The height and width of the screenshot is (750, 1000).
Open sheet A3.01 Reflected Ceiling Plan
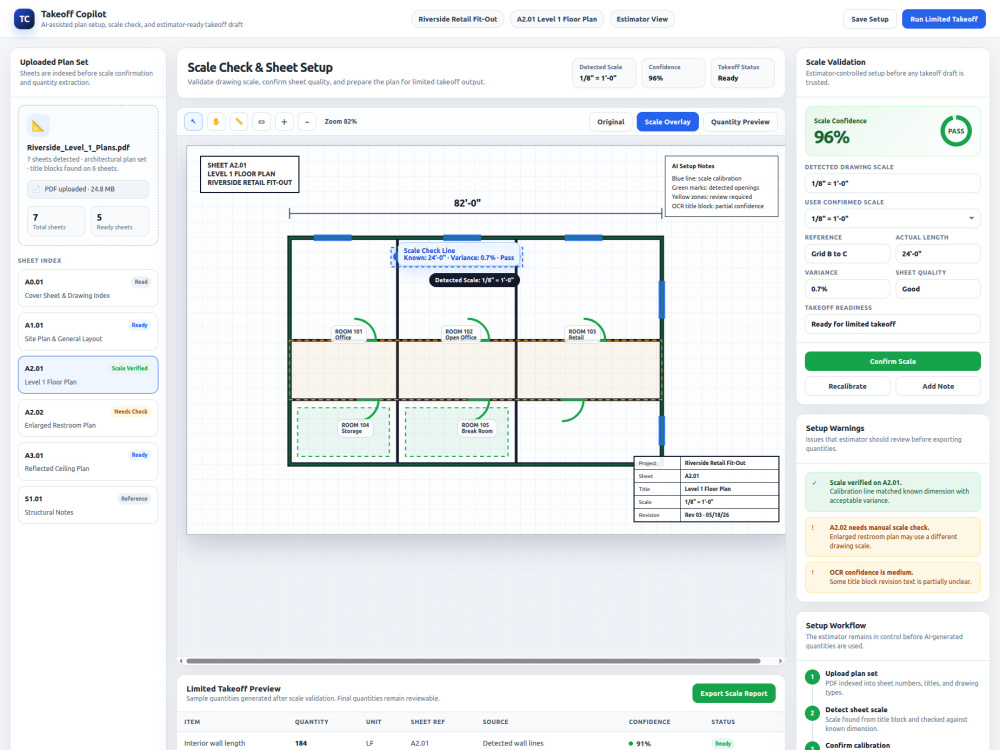click(x=88, y=462)
